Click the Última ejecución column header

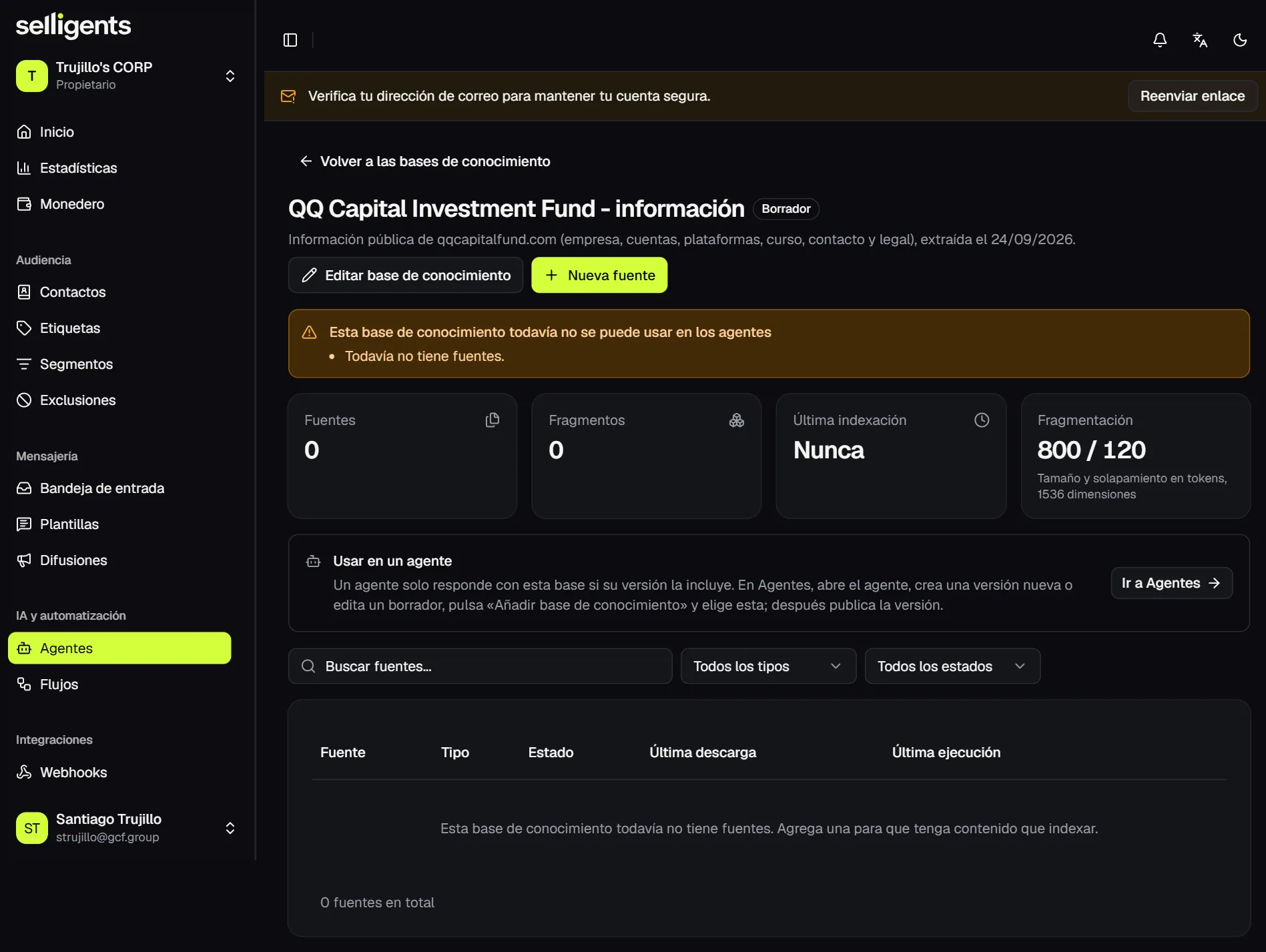(946, 753)
